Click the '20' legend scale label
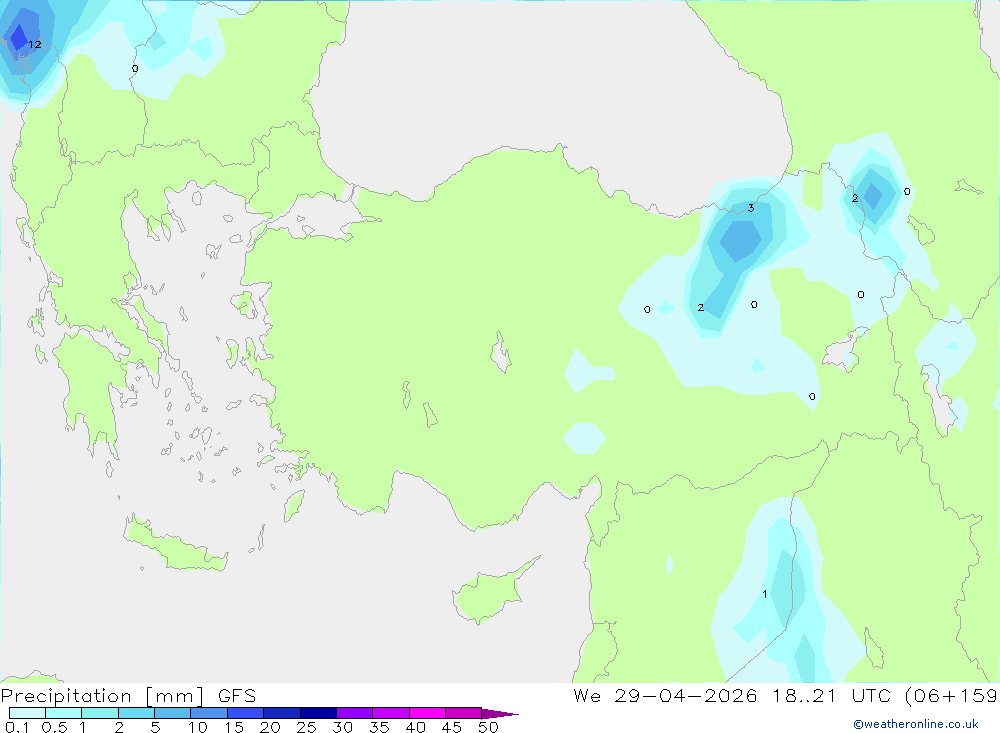The image size is (1000, 733). [x=270, y=727]
